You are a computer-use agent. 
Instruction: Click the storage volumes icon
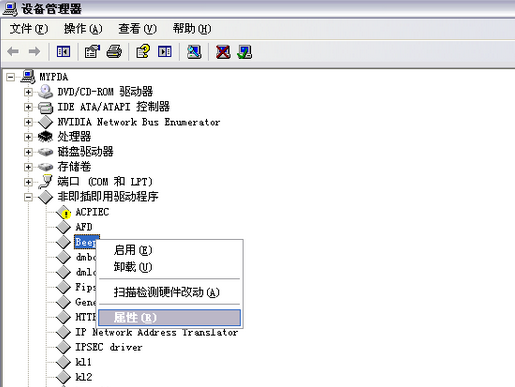click(45, 166)
